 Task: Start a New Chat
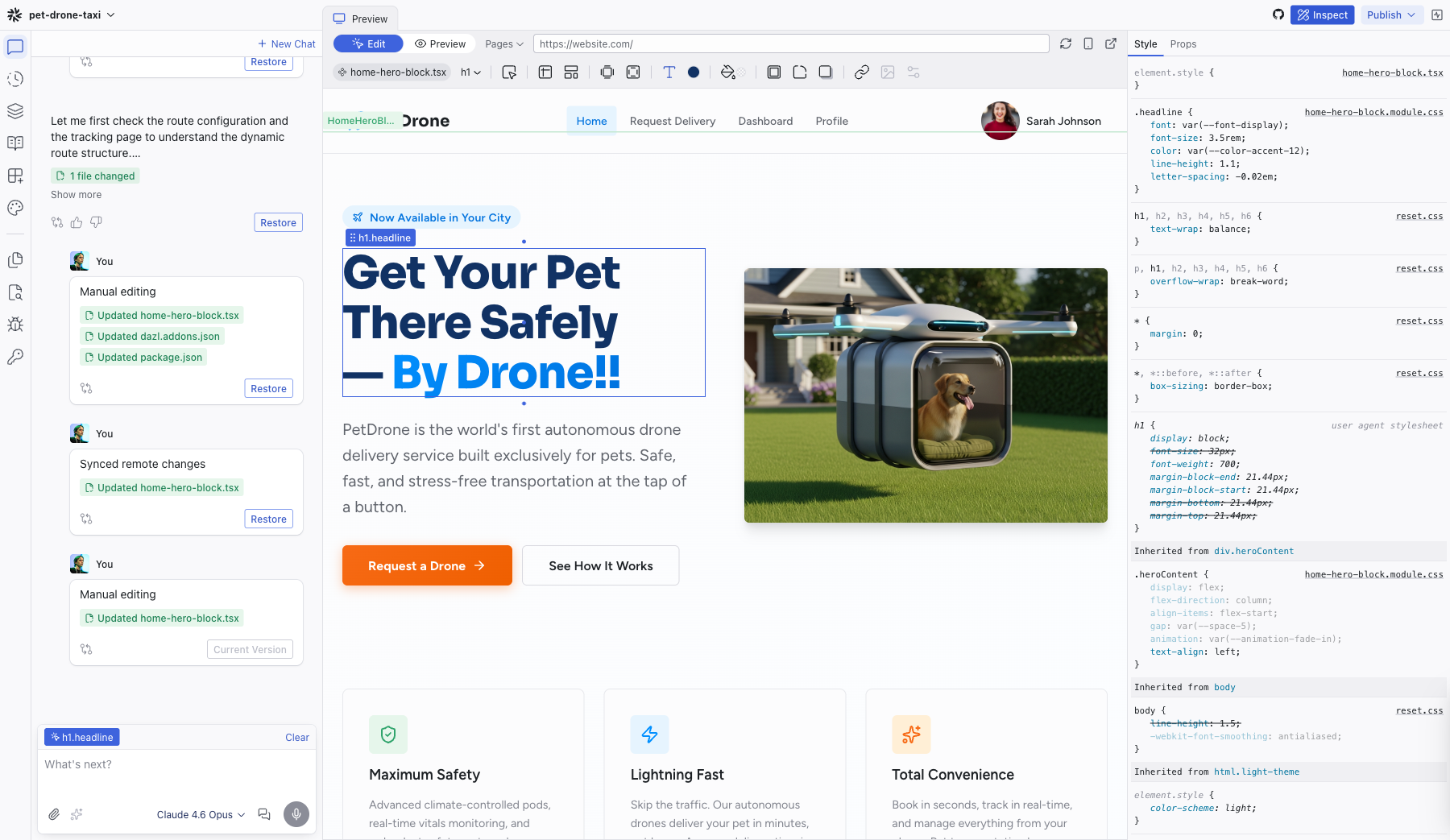pos(286,44)
